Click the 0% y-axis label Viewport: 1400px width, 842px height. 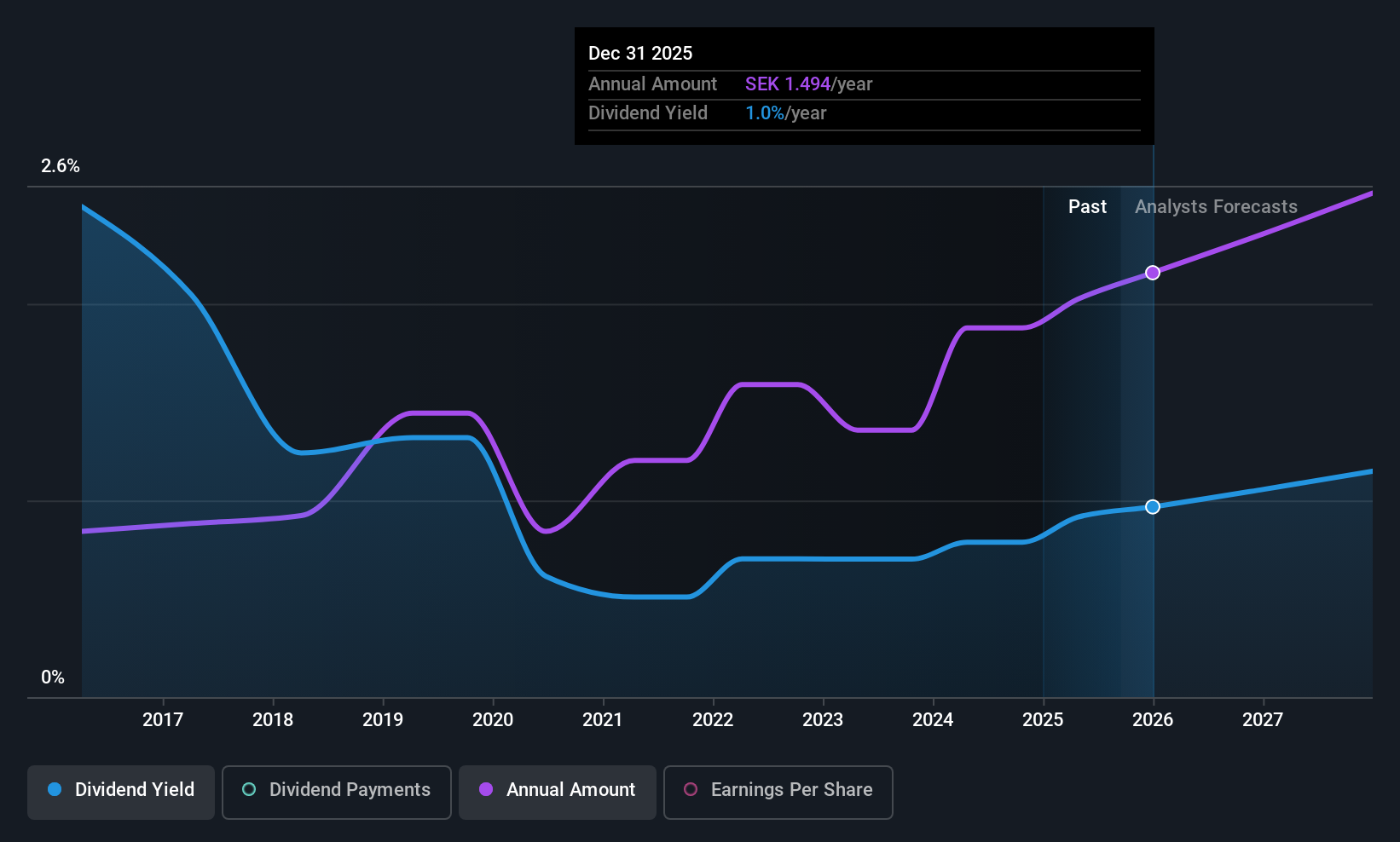pyautogui.click(x=53, y=678)
